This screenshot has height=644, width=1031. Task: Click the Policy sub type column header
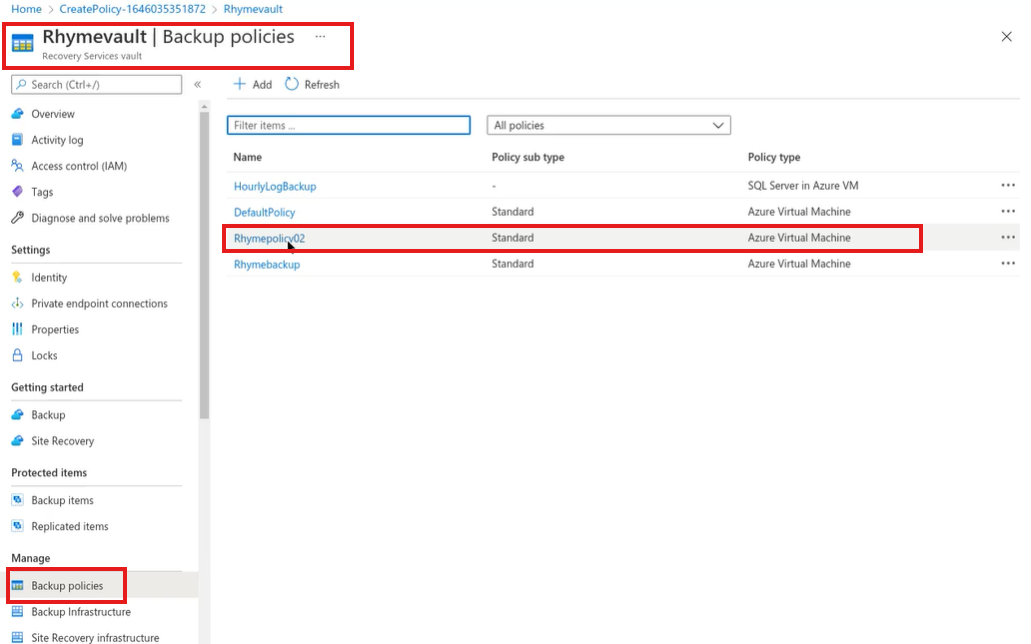528,157
